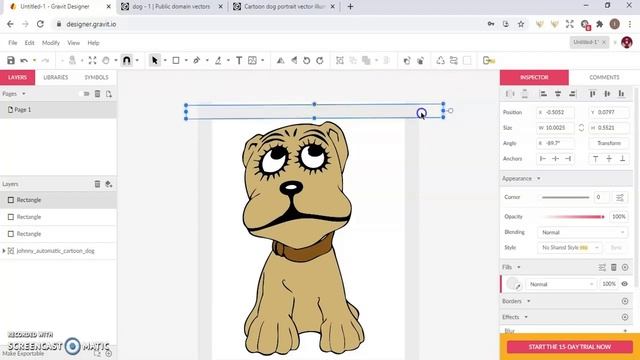Open the dropdown arrow next to Rectangle tool
This screenshot has width=640, height=360.
click(186, 60)
